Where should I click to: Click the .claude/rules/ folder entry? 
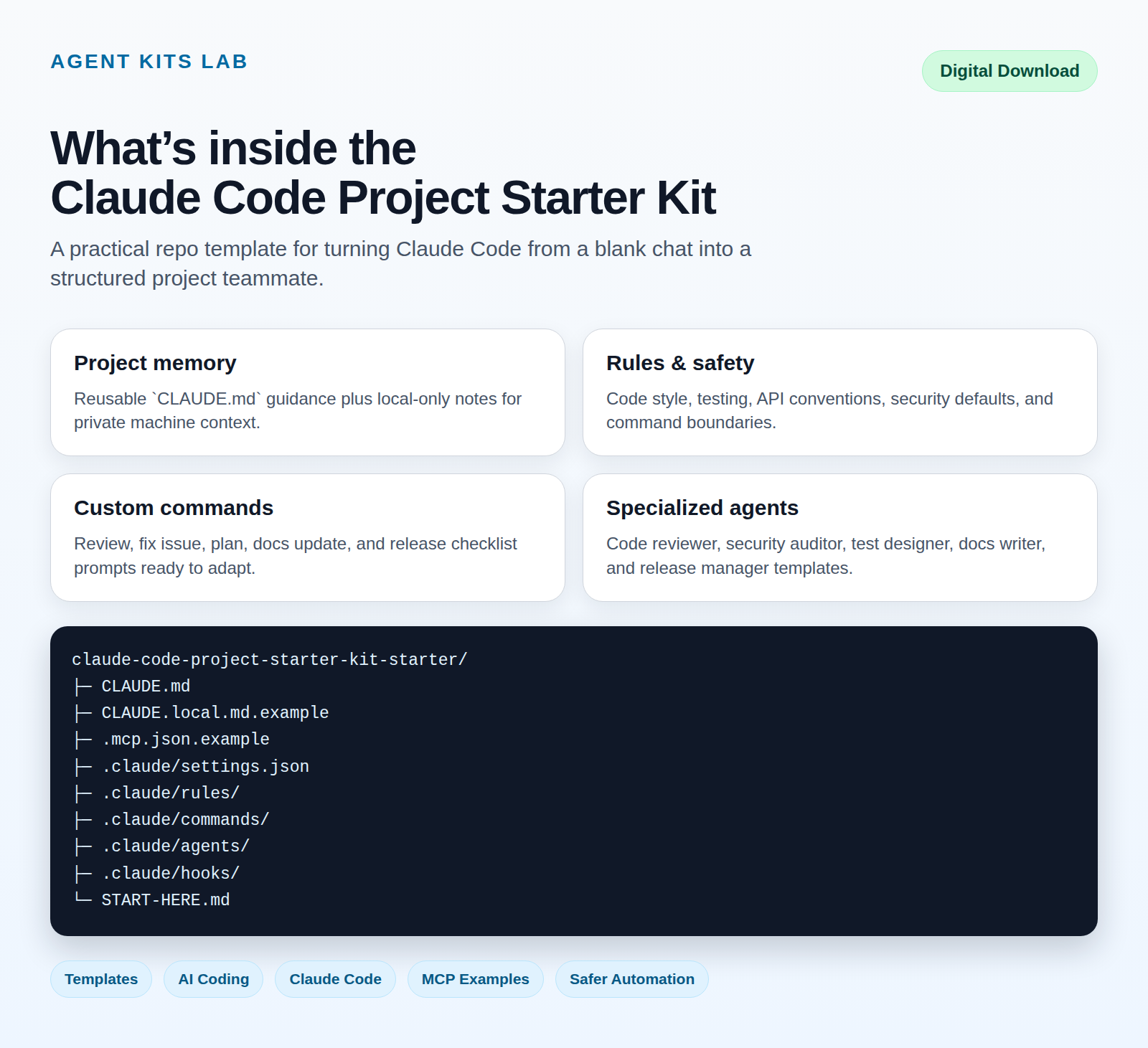pos(171,793)
